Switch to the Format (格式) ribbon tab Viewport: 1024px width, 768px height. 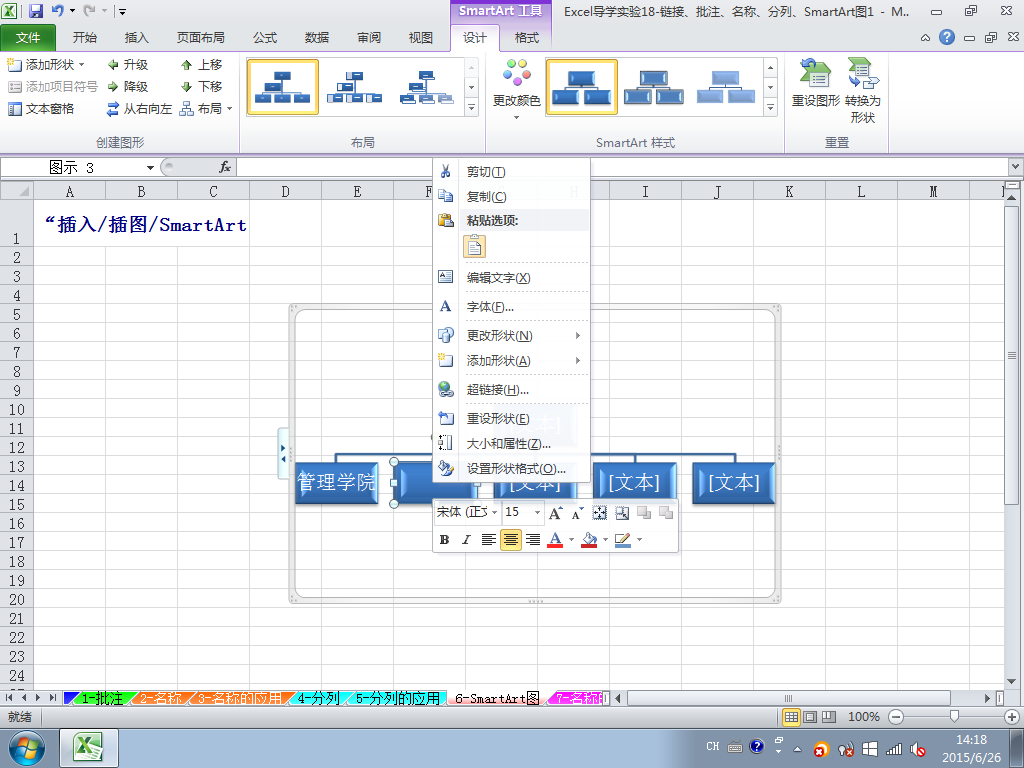(x=526, y=38)
